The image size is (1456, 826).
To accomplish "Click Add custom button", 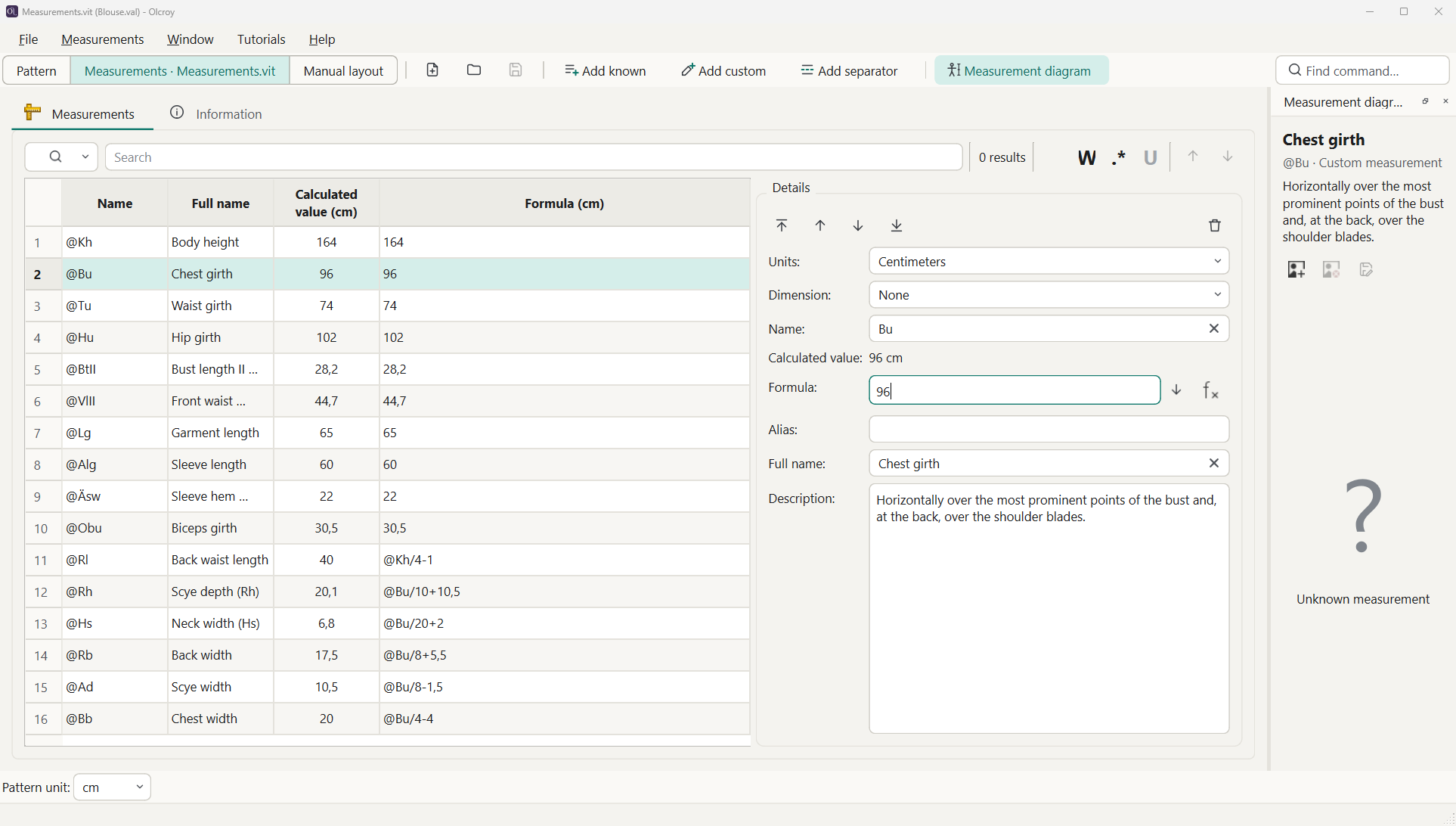I will pyautogui.click(x=723, y=70).
